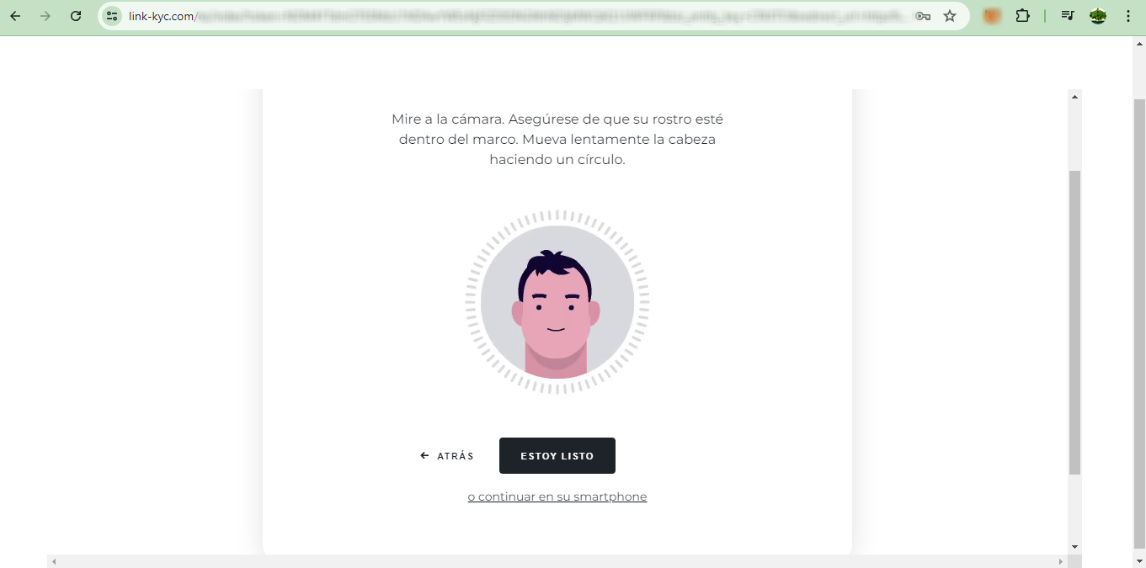1146x568 pixels.
Task: Click the blurred extension icon in toolbar
Action: pyautogui.click(x=992, y=16)
